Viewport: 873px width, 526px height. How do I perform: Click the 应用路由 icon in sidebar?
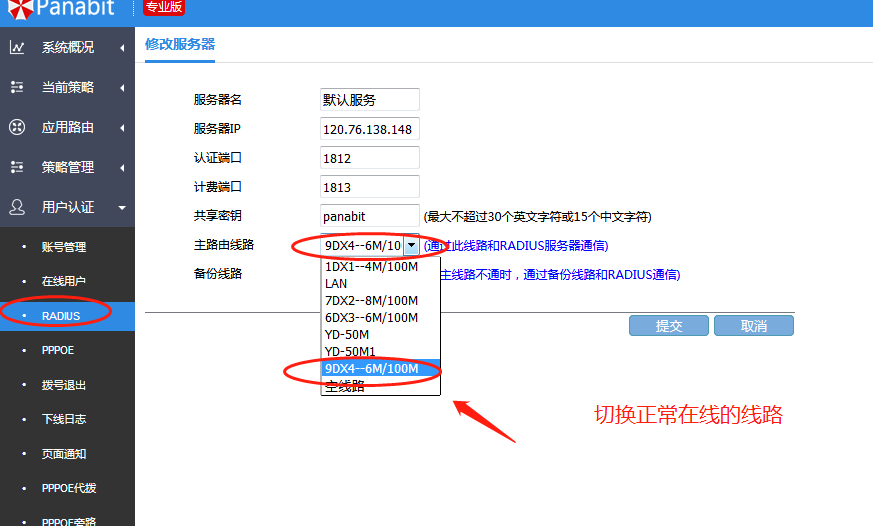pos(17,127)
